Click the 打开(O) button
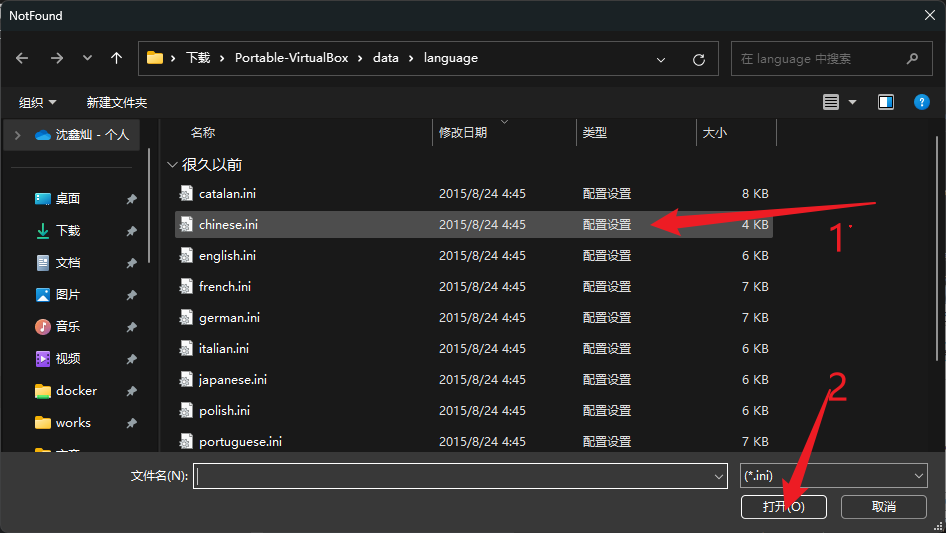The image size is (946, 533). pyautogui.click(x=784, y=507)
